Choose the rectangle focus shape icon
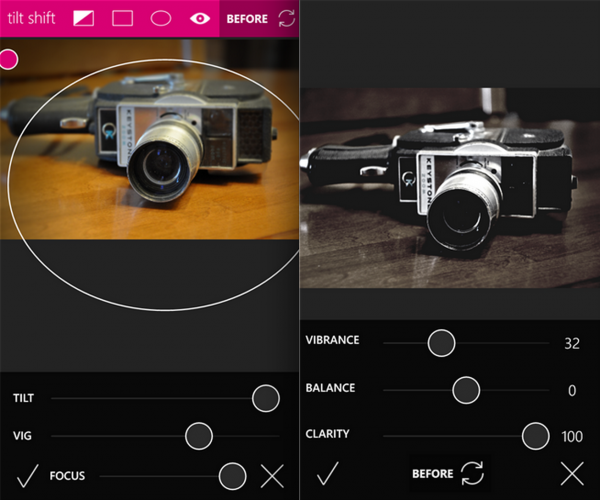 (122, 18)
